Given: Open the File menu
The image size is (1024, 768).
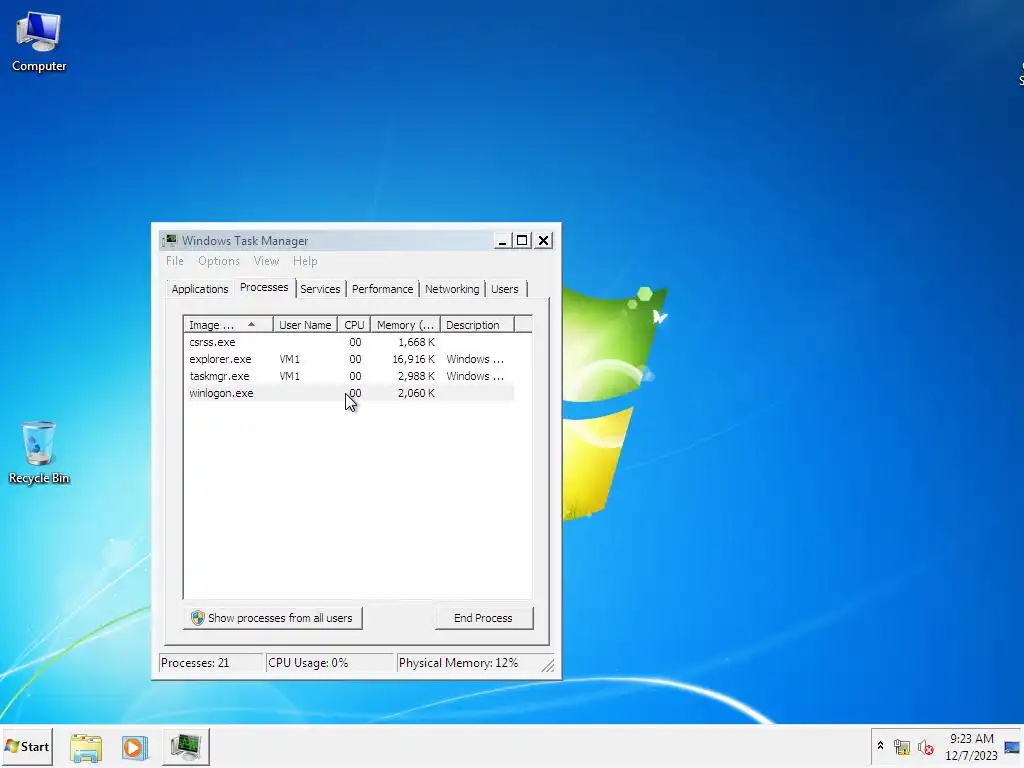Looking at the screenshot, I should click(x=174, y=261).
